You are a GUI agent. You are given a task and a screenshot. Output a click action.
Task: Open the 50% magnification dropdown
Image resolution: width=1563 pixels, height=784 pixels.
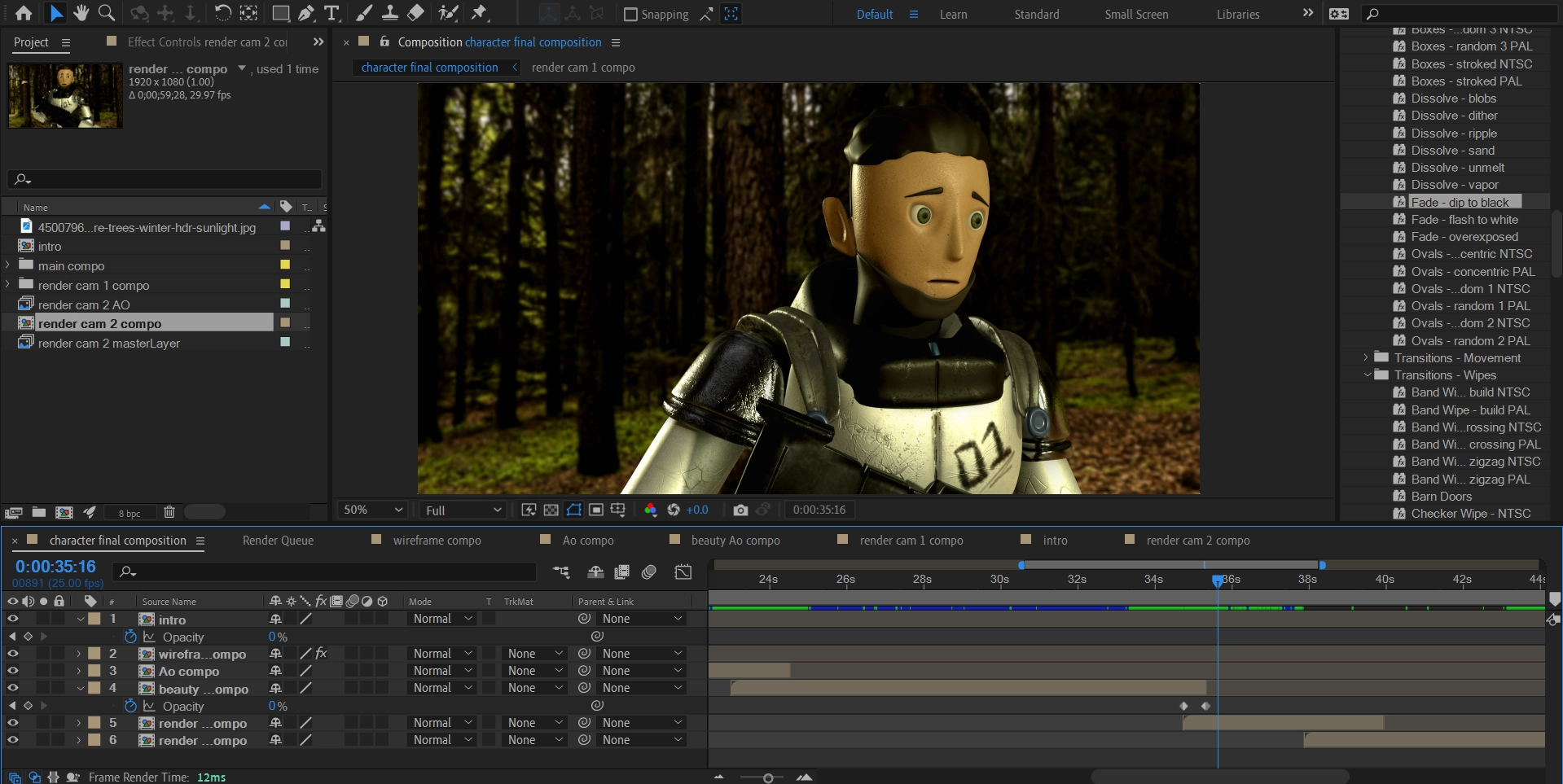pos(373,510)
